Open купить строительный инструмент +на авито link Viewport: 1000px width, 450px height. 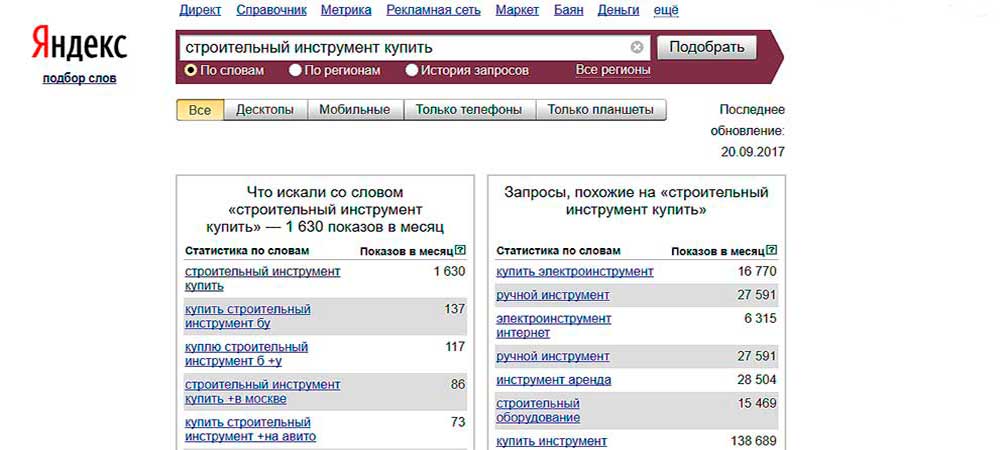[251, 430]
